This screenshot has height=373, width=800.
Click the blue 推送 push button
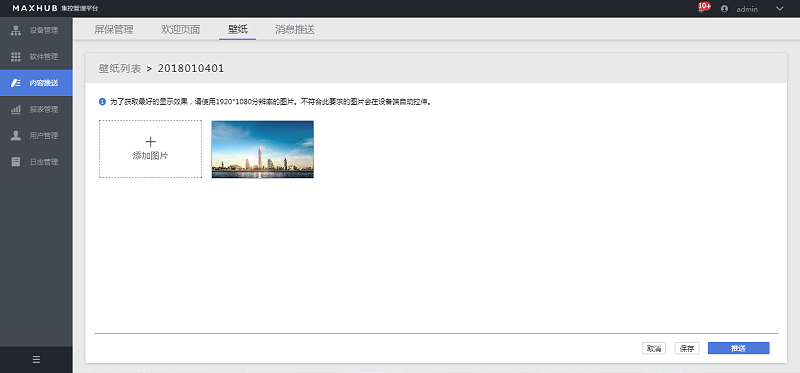pyautogui.click(x=738, y=348)
